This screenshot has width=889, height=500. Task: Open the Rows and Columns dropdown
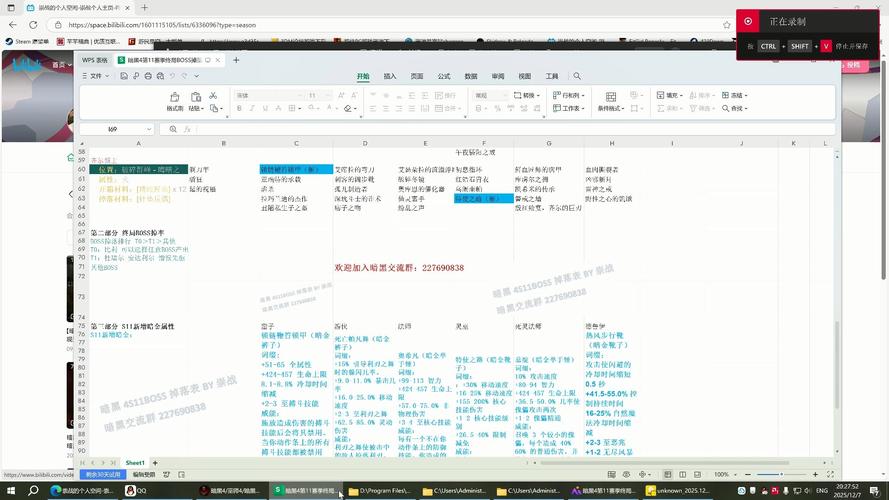click(569, 95)
